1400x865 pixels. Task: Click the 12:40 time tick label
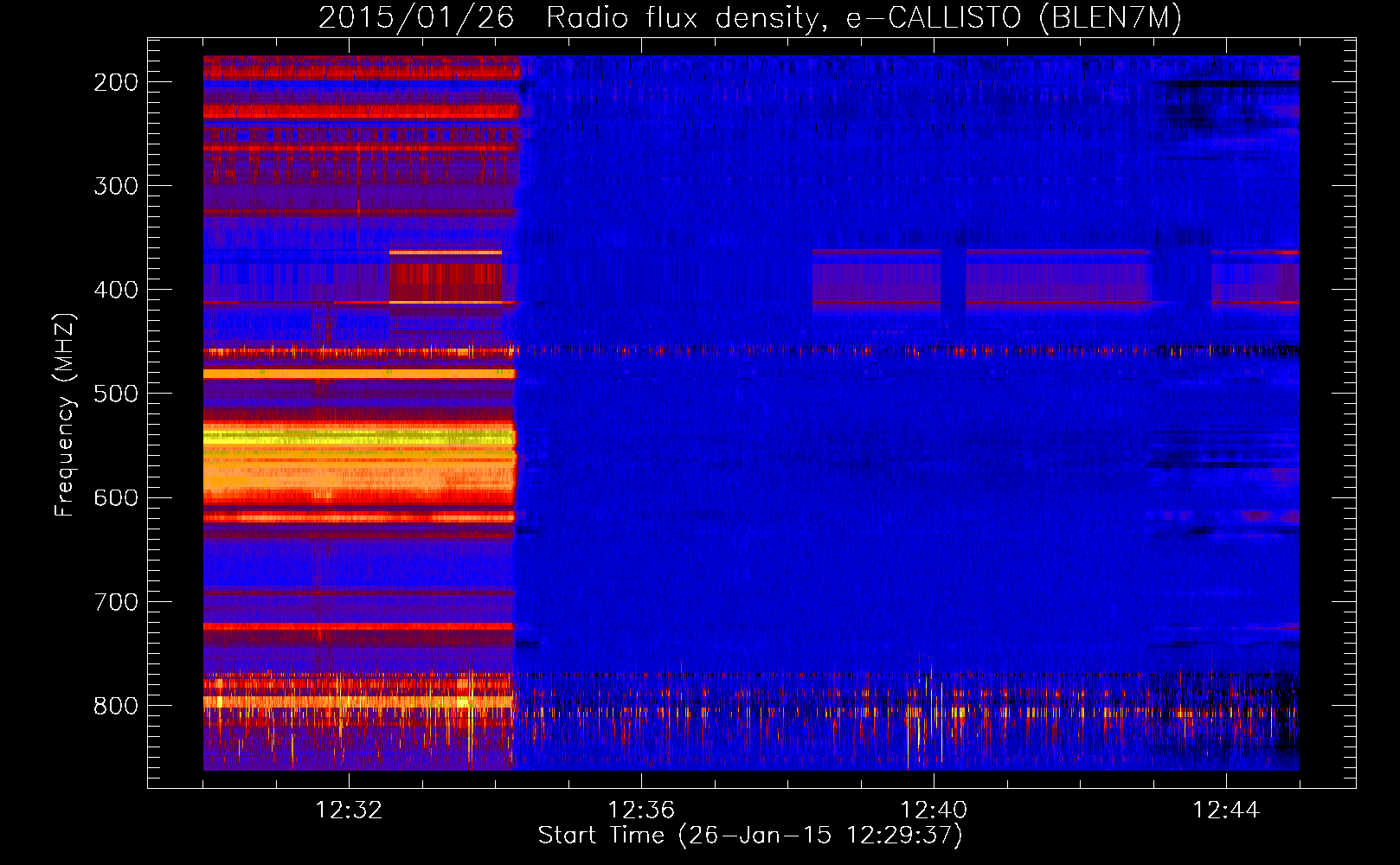click(934, 811)
